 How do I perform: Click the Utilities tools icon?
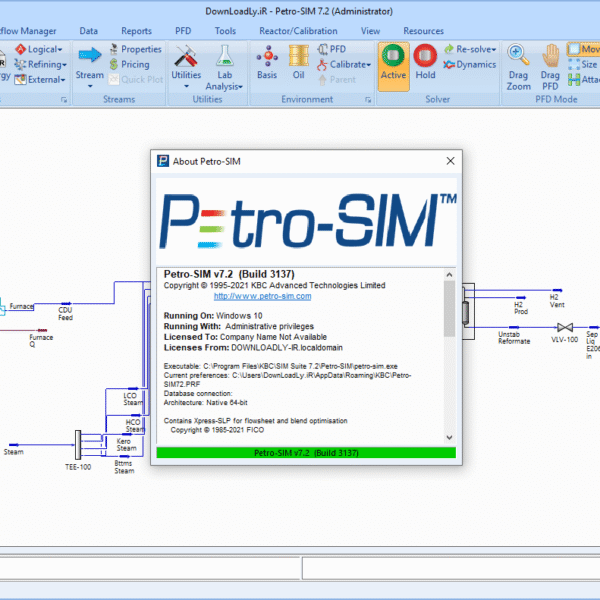click(186, 56)
